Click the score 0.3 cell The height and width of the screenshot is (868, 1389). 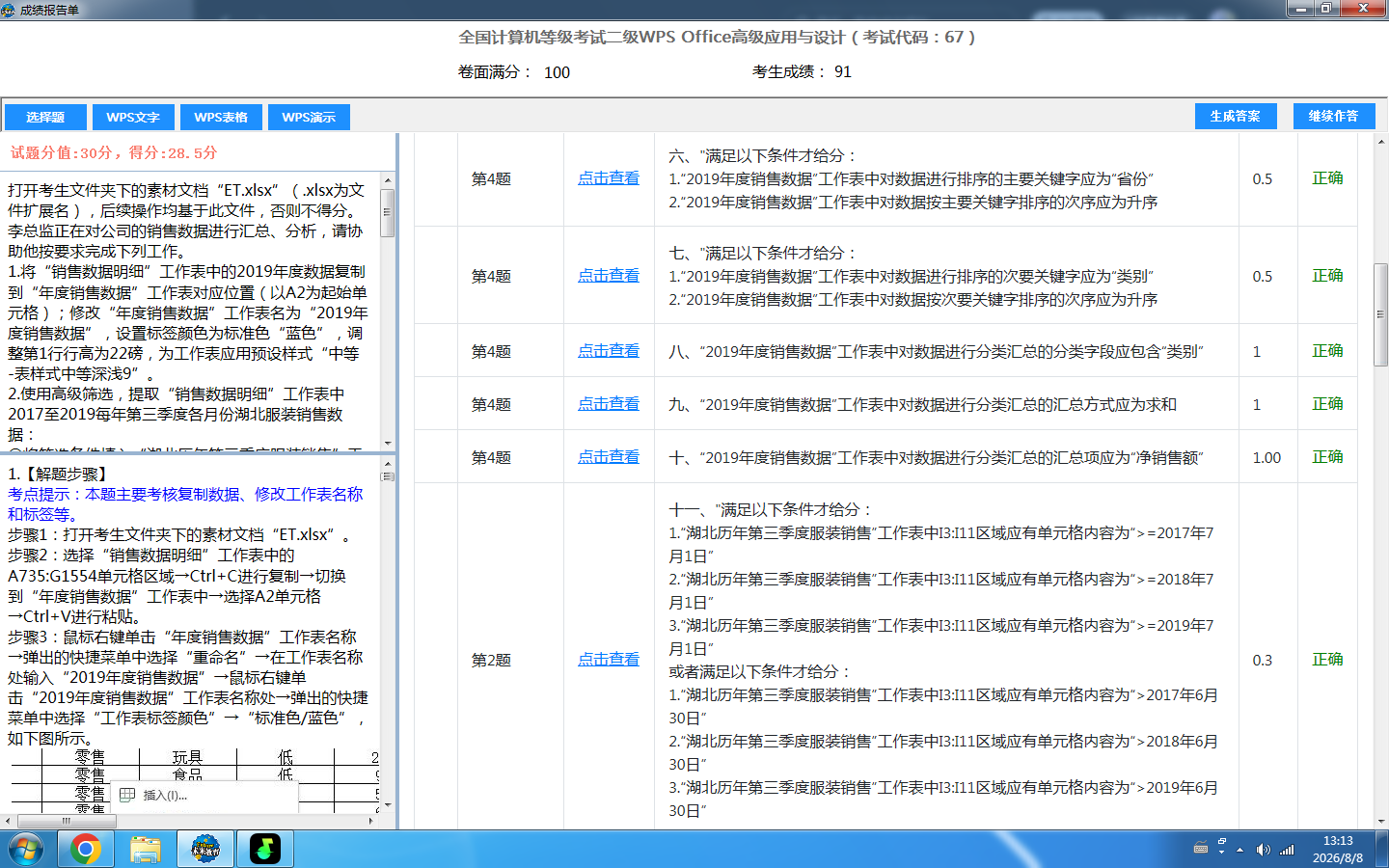click(1263, 660)
